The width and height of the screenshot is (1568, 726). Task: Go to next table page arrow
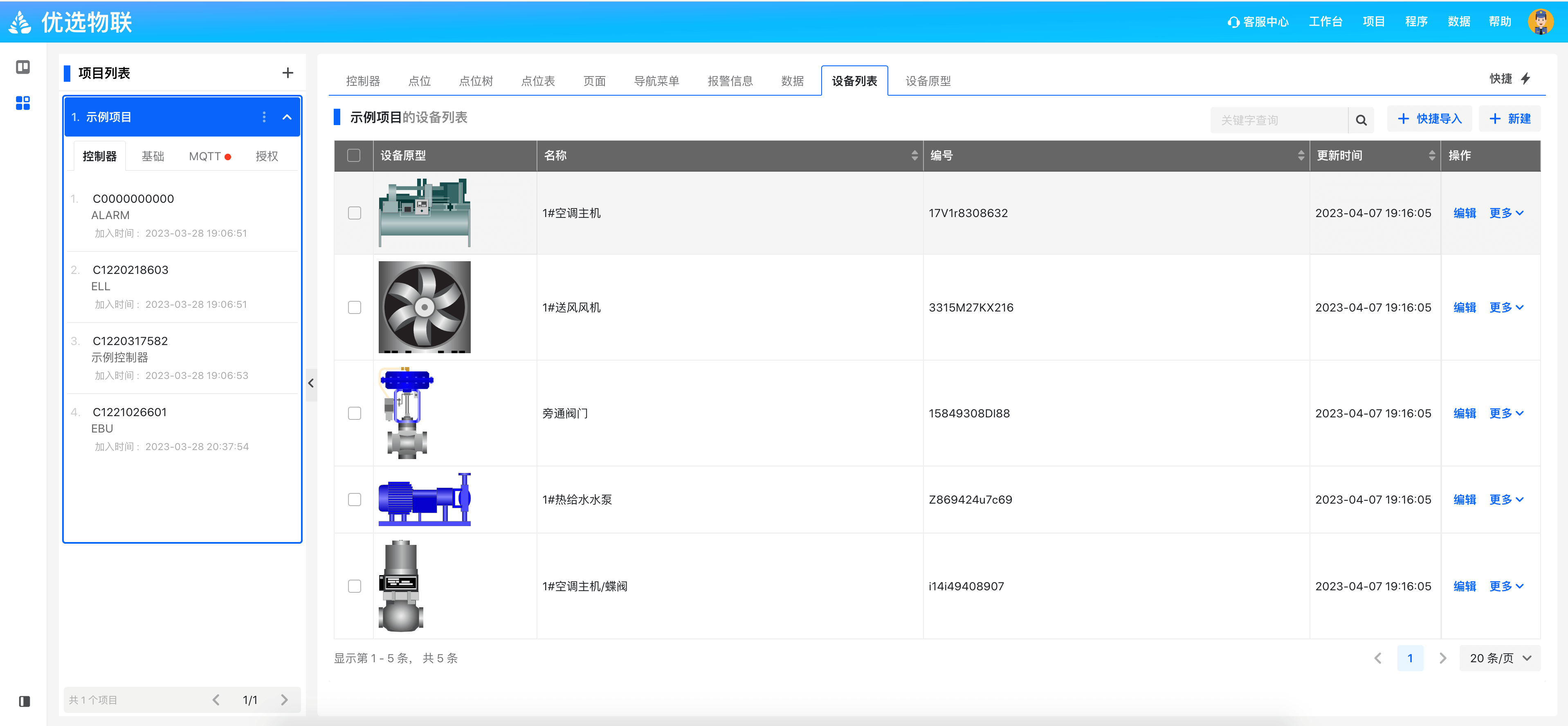pyautogui.click(x=1442, y=658)
